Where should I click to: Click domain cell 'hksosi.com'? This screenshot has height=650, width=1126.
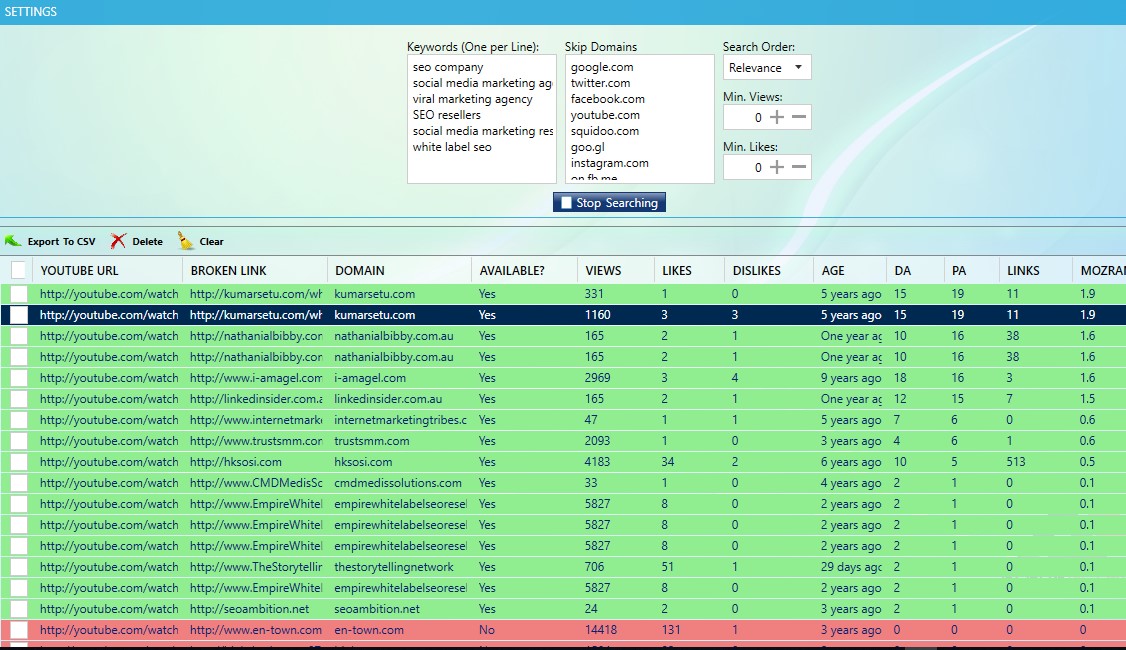click(363, 462)
